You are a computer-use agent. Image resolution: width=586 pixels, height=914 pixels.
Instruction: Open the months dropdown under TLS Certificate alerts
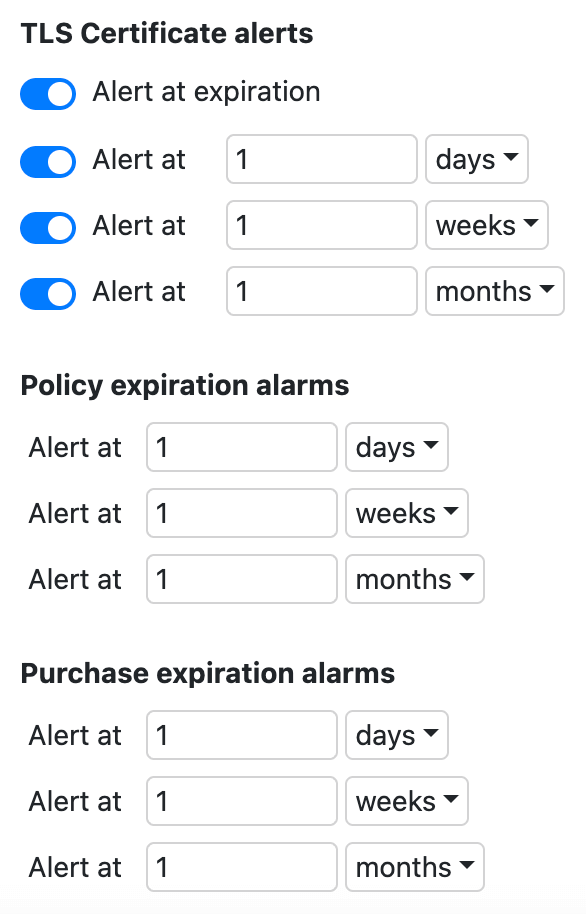pyautogui.click(x=494, y=291)
